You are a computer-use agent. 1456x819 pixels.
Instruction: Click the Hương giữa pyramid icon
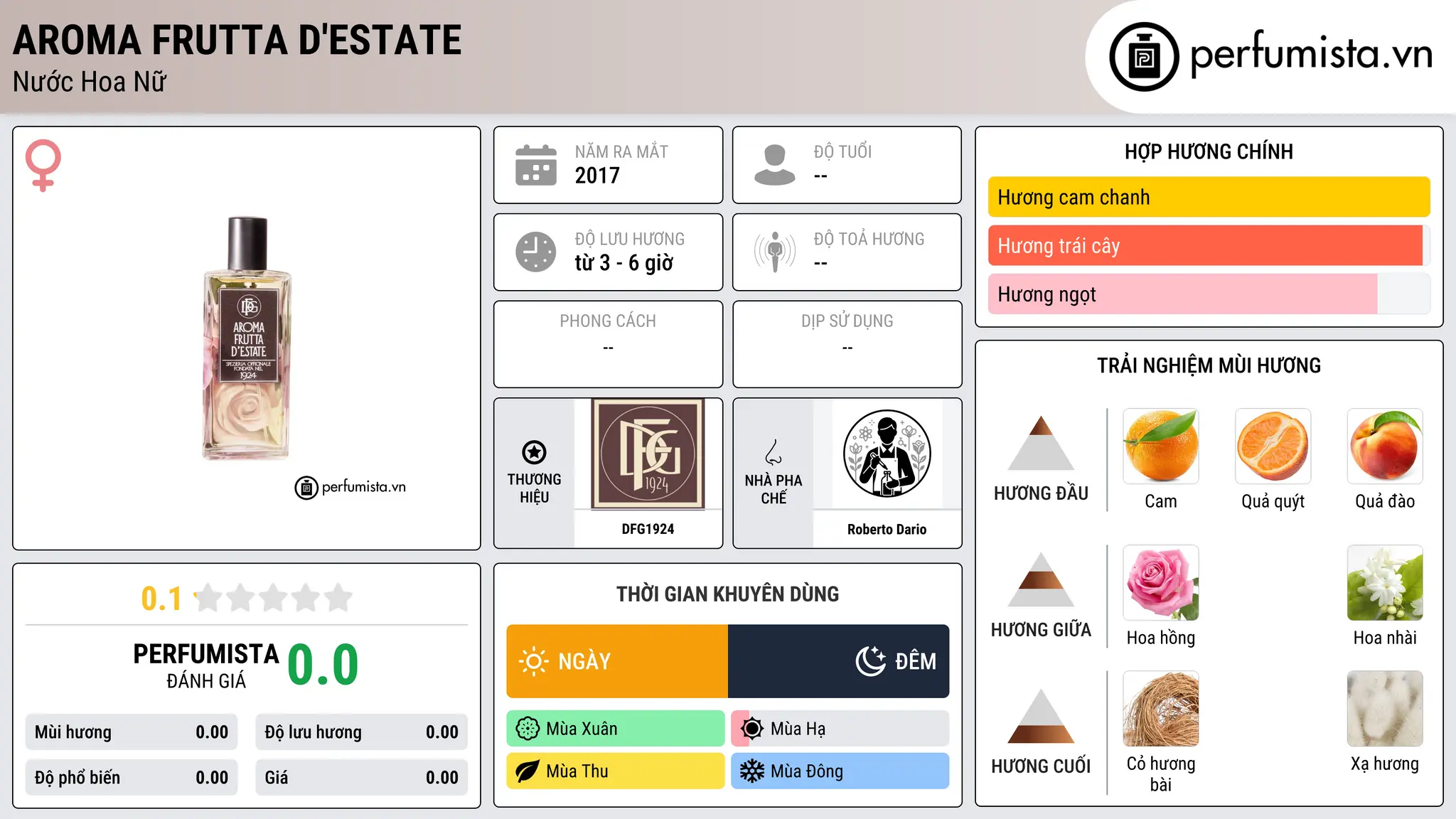pos(1042,579)
